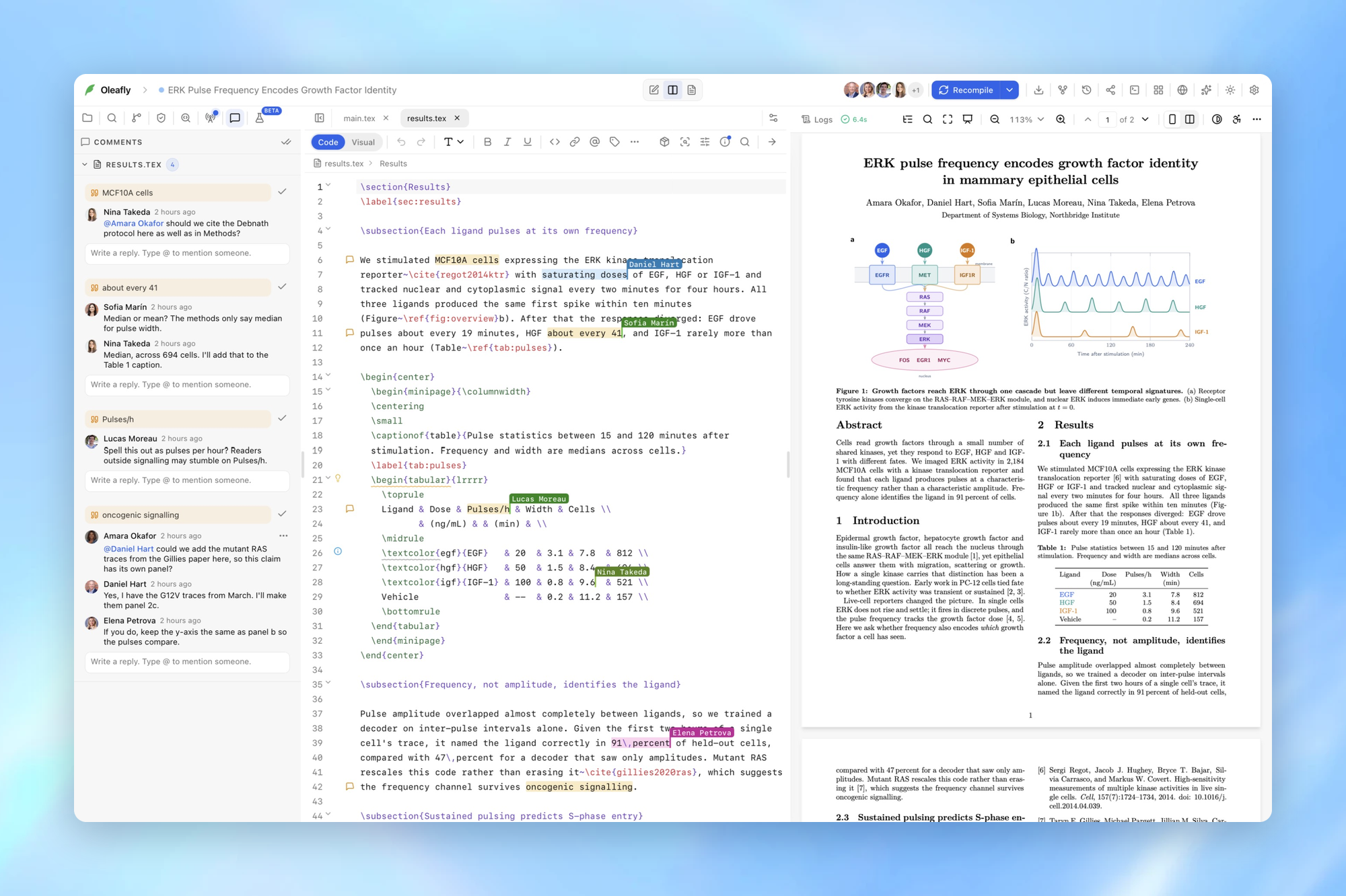
Task: Open the text style T dropdown
Action: click(x=454, y=142)
